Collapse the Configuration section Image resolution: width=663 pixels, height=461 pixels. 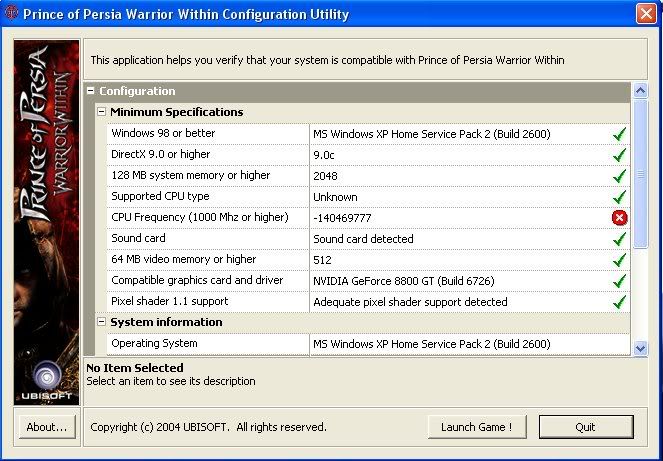pyautogui.click(x=90, y=91)
